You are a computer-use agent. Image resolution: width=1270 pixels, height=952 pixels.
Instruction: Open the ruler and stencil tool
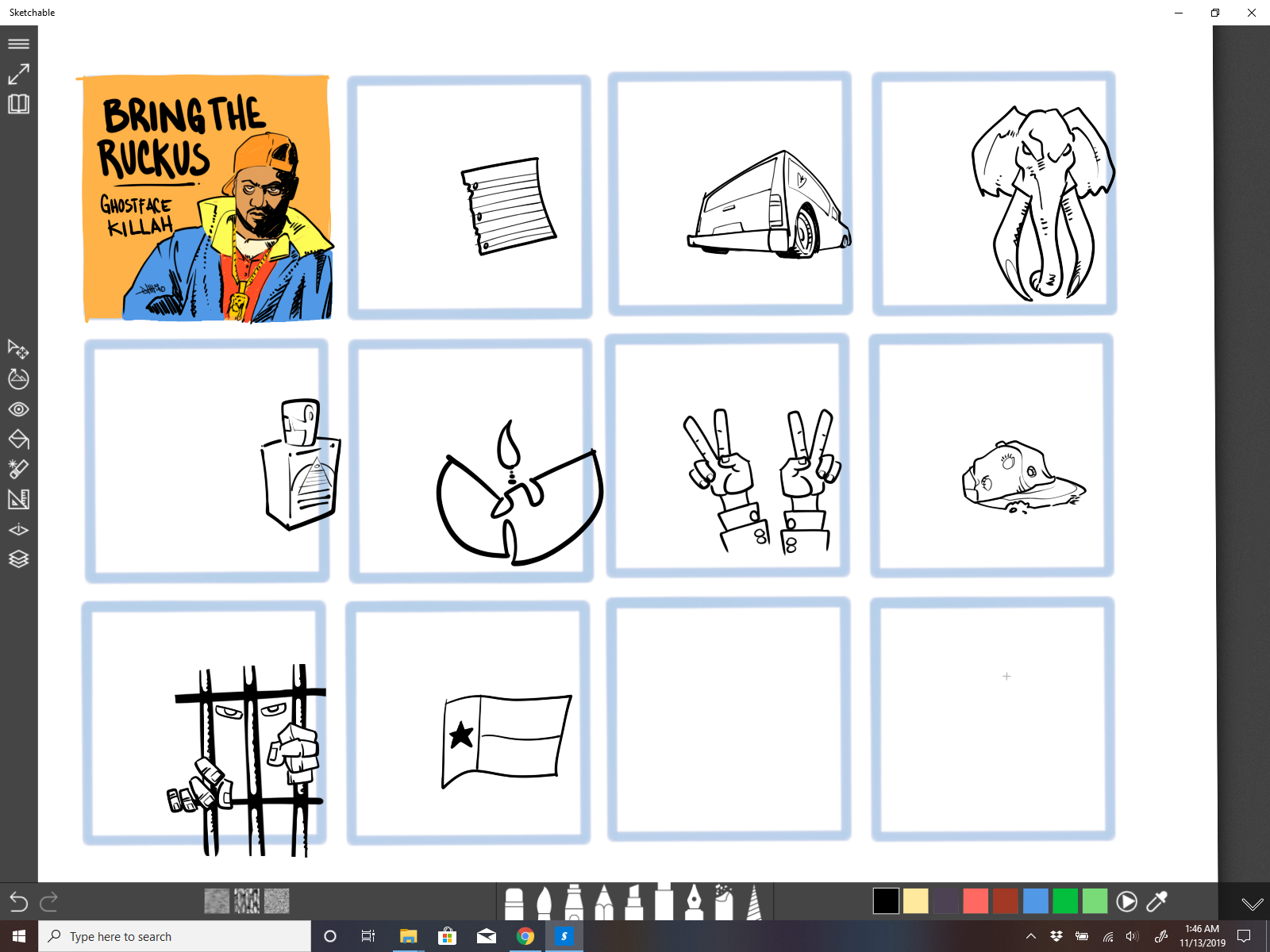pyautogui.click(x=18, y=499)
